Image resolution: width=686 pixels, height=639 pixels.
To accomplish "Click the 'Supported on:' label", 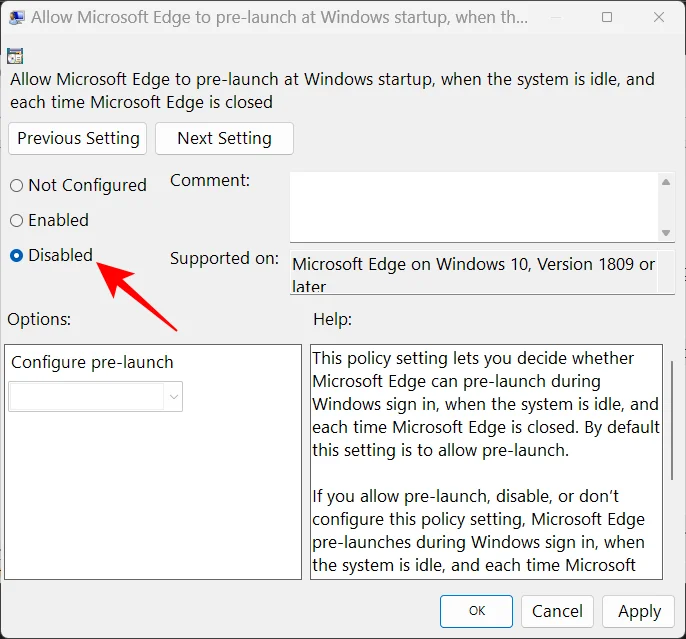I will (x=224, y=258).
